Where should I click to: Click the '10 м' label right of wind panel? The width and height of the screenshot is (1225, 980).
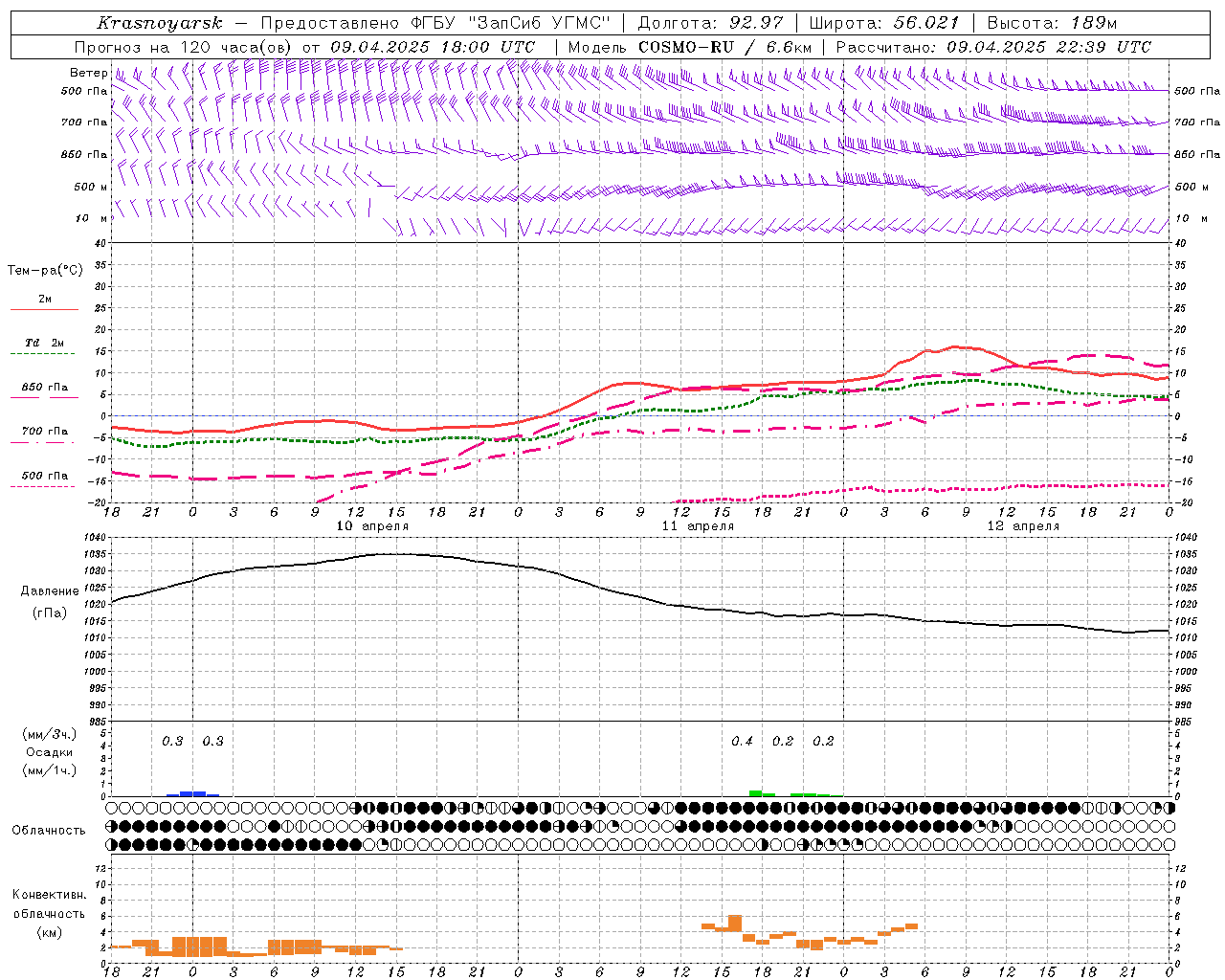point(1192,218)
